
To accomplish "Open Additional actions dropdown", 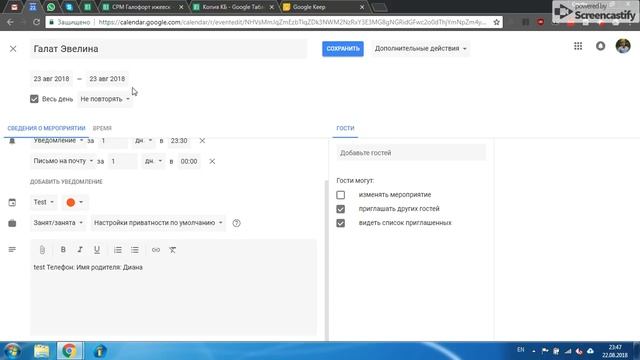I will pyautogui.click(x=420, y=49).
